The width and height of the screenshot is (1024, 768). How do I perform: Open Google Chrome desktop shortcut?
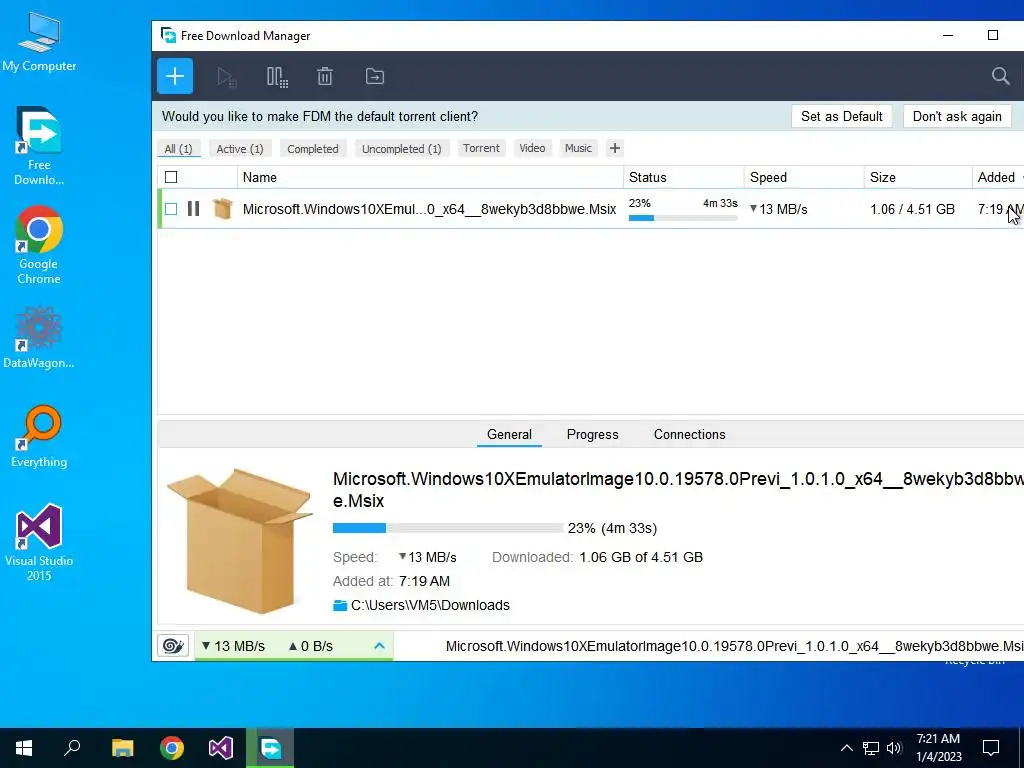[x=39, y=246]
